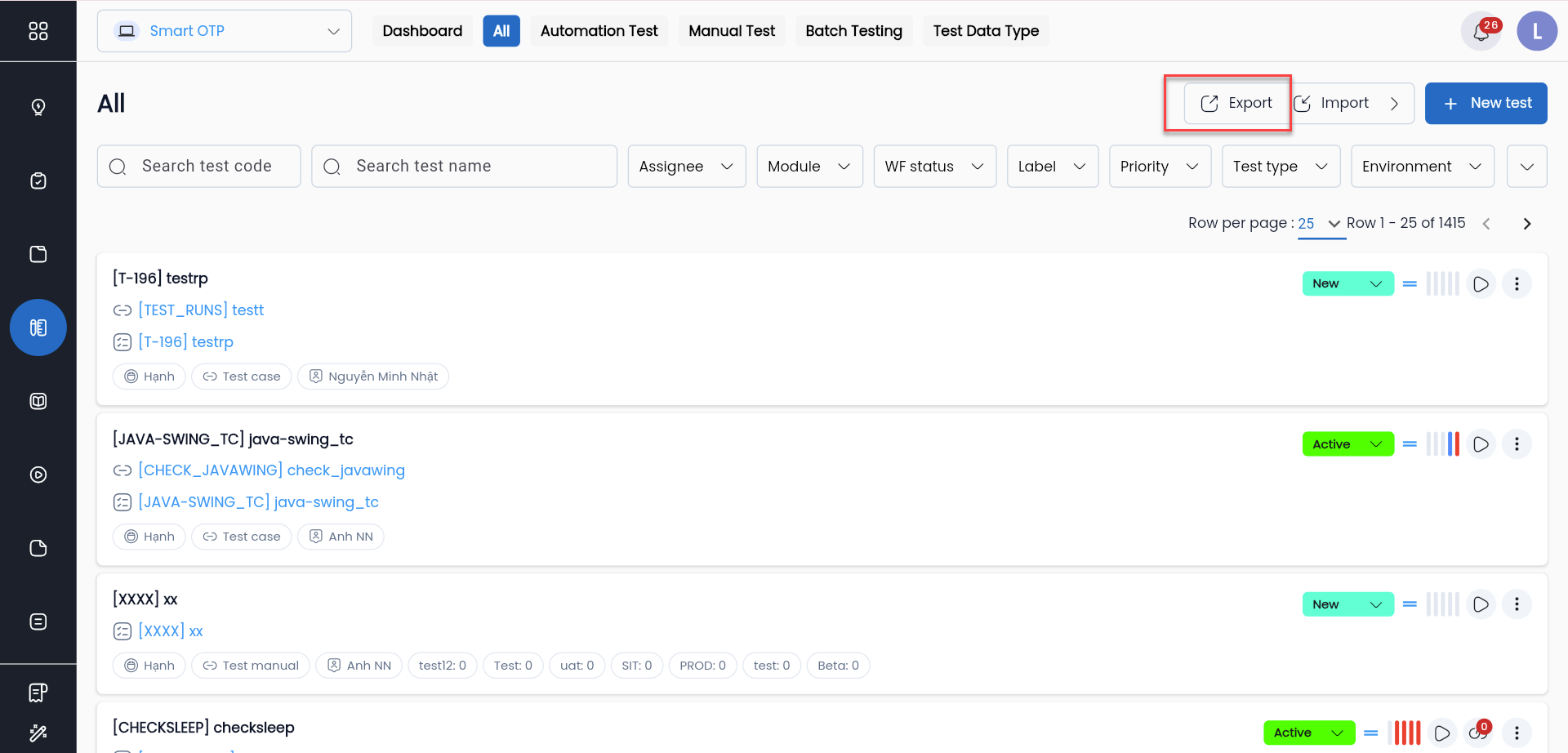Open three-dot menu for JAVA-SWING_TC test
Image resolution: width=1568 pixels, height=753 pixels.
tap(1517, 444)
